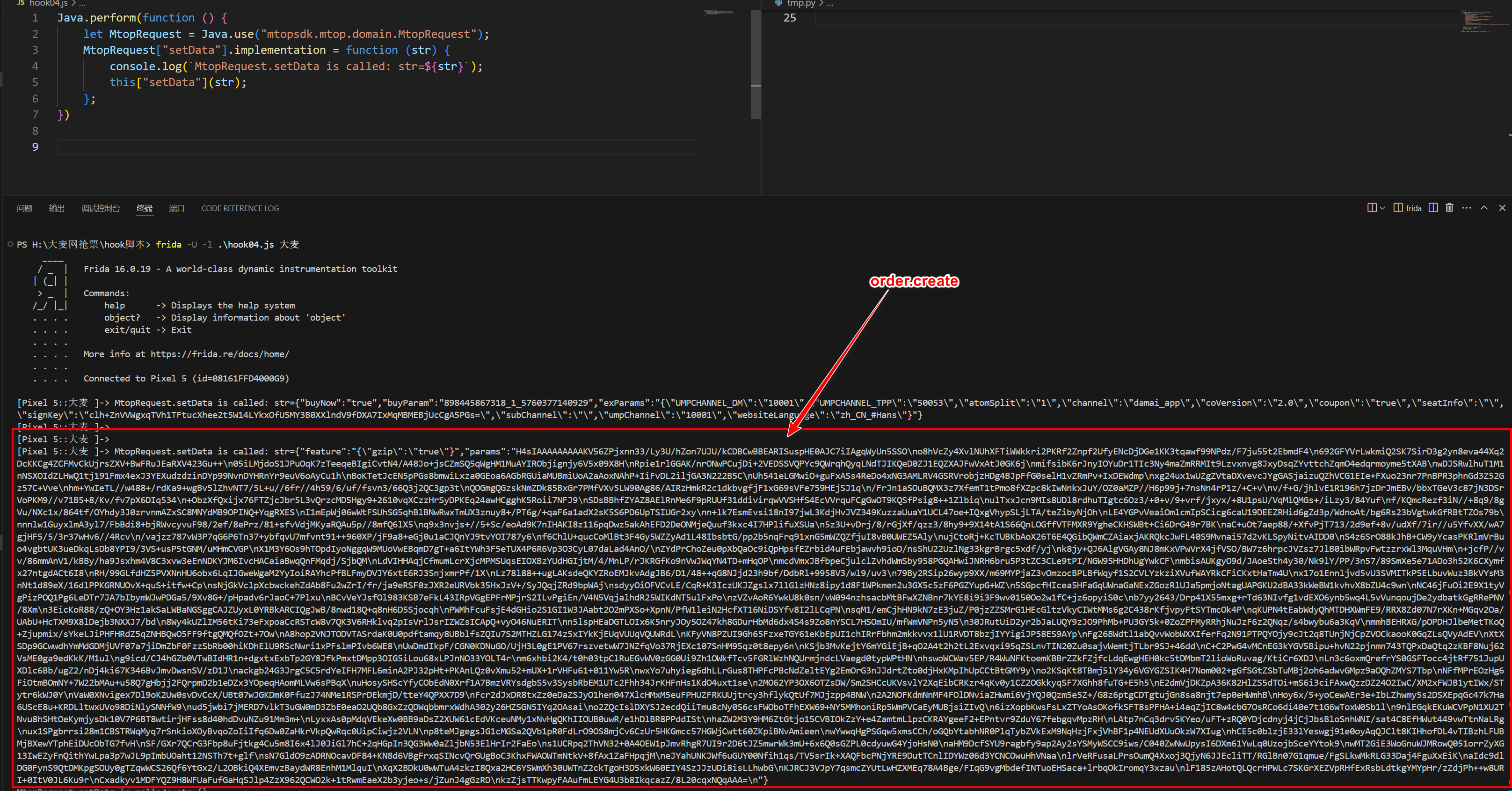Click the left editor minimap preview
Viewport: 1512px width, 791px height.
coord(719,12)
